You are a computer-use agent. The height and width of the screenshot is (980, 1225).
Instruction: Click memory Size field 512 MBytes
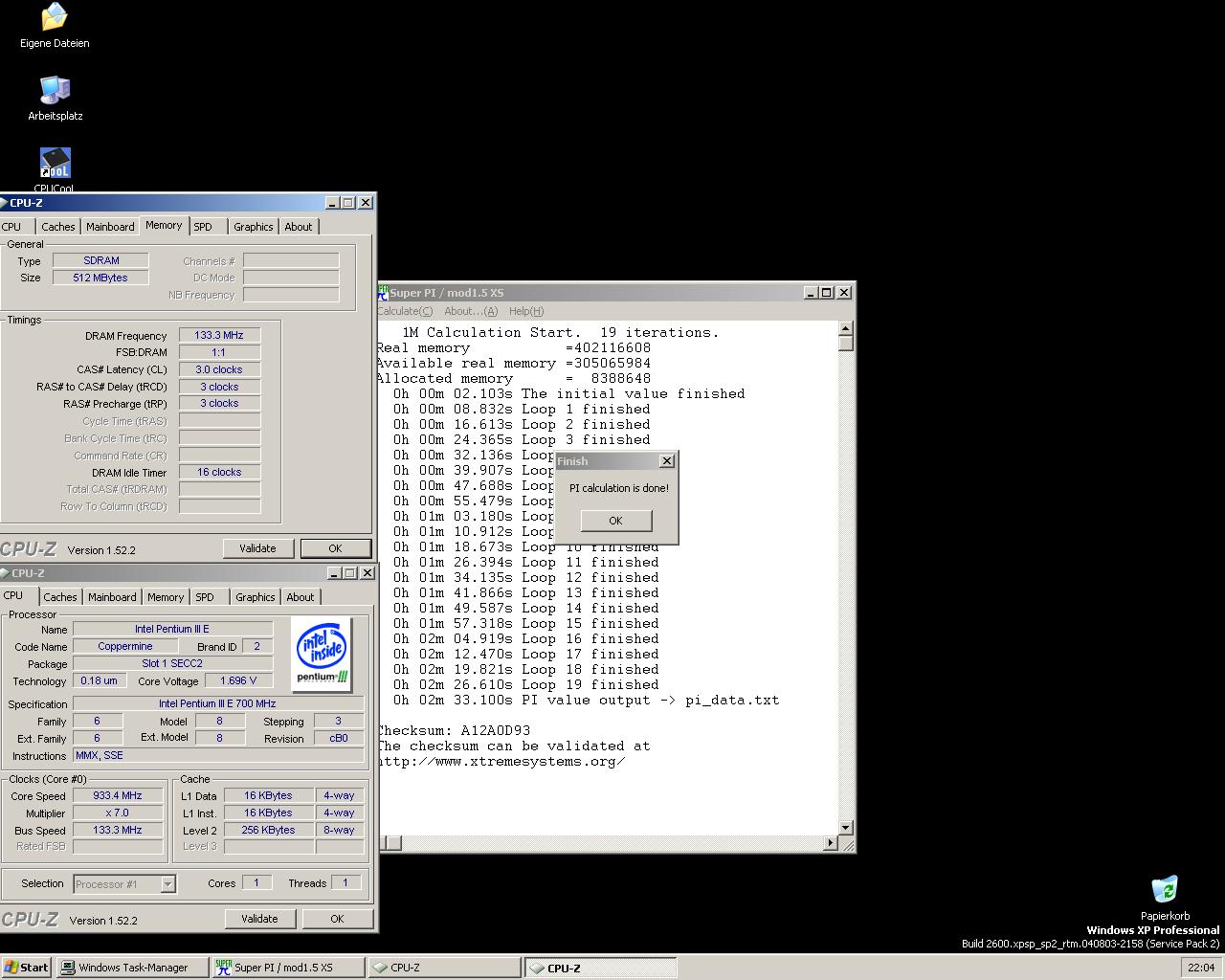point(100,278)
